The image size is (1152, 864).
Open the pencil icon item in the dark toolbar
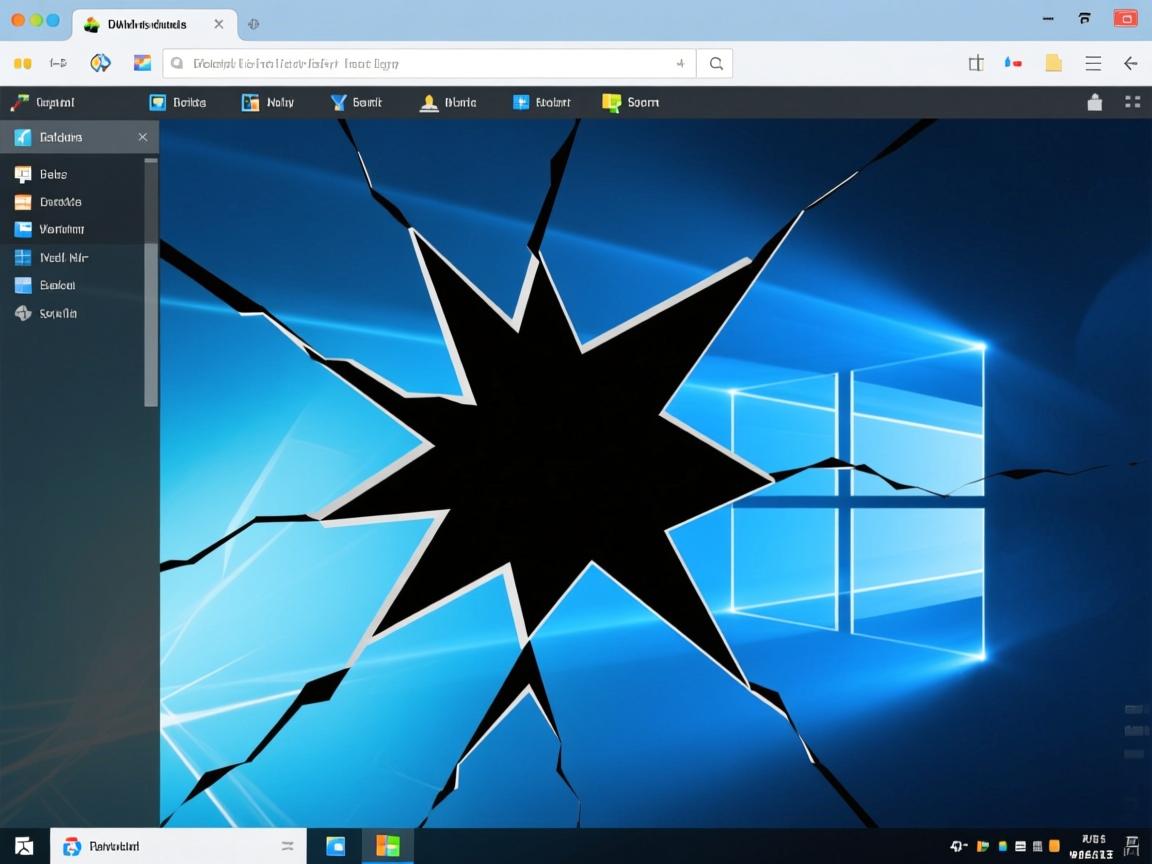(19, 102)
